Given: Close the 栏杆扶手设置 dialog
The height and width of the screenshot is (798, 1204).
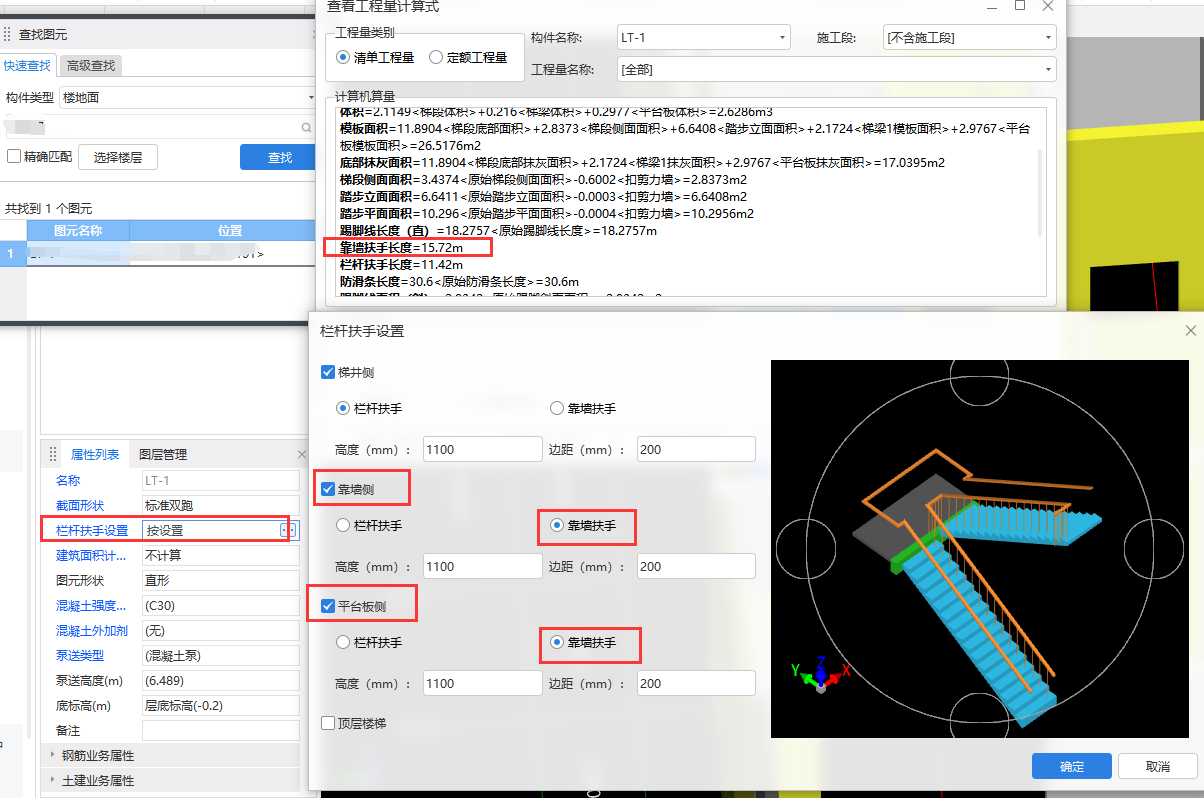Looking at the screenshot, I should (x=1190, y=330).
